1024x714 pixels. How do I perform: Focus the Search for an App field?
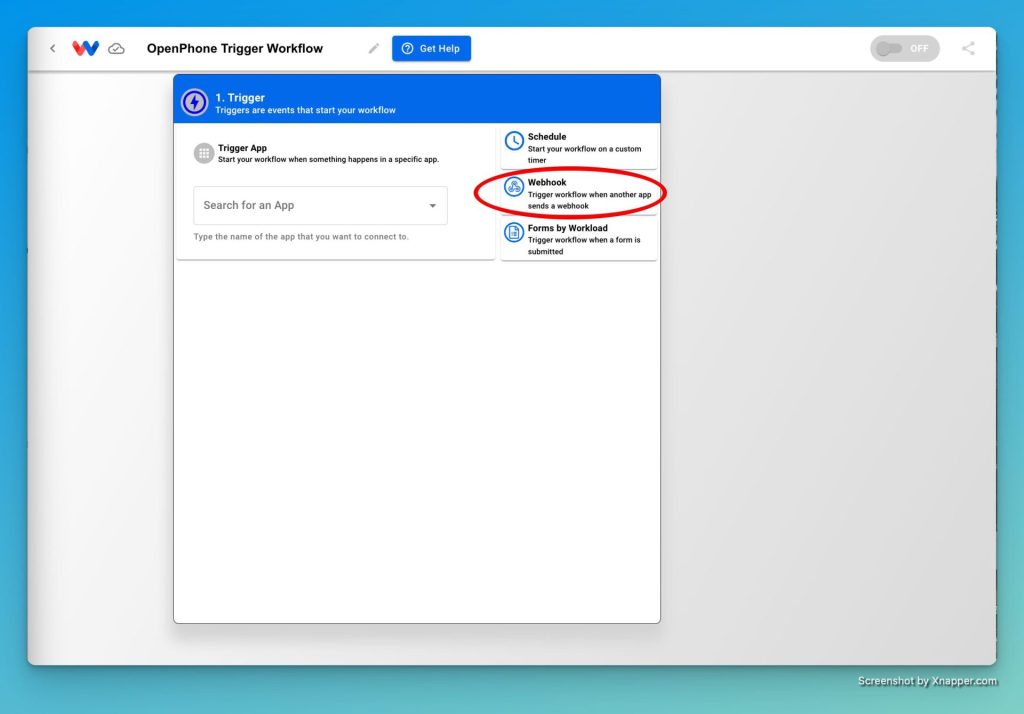click(x=320, y=206)
